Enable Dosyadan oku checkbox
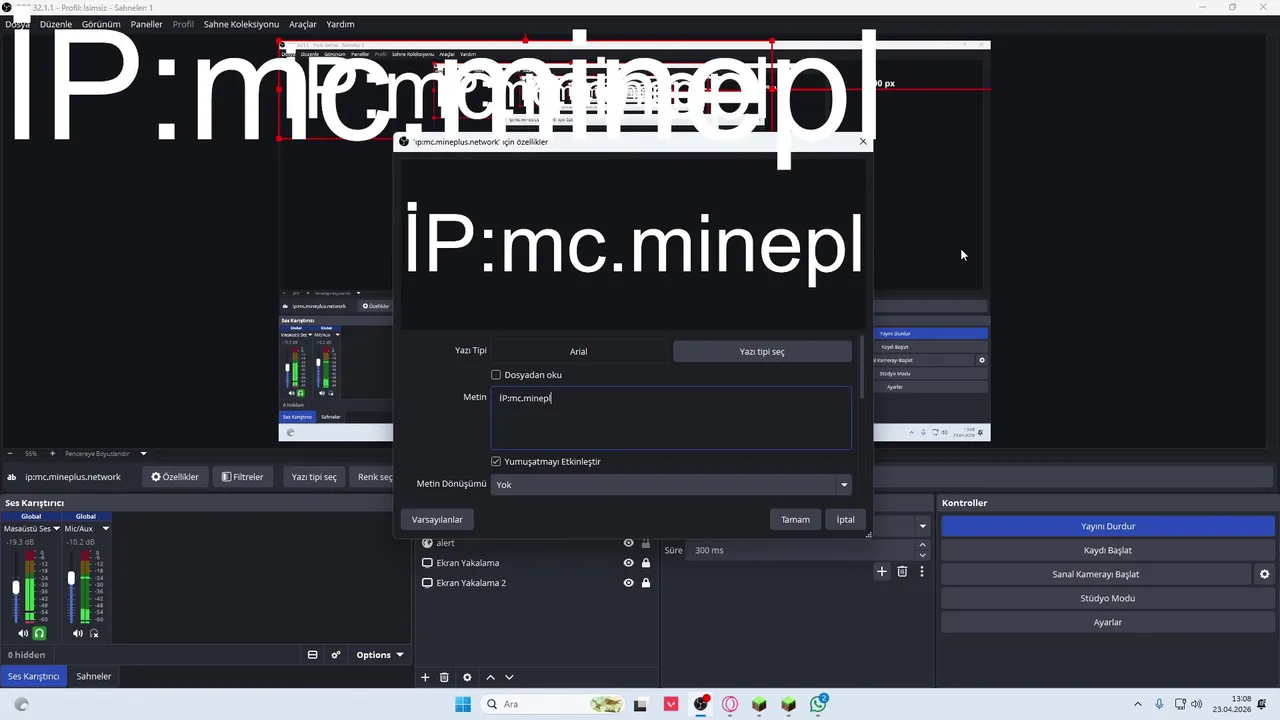The image size is (1280, 720). tap(496, 375)
